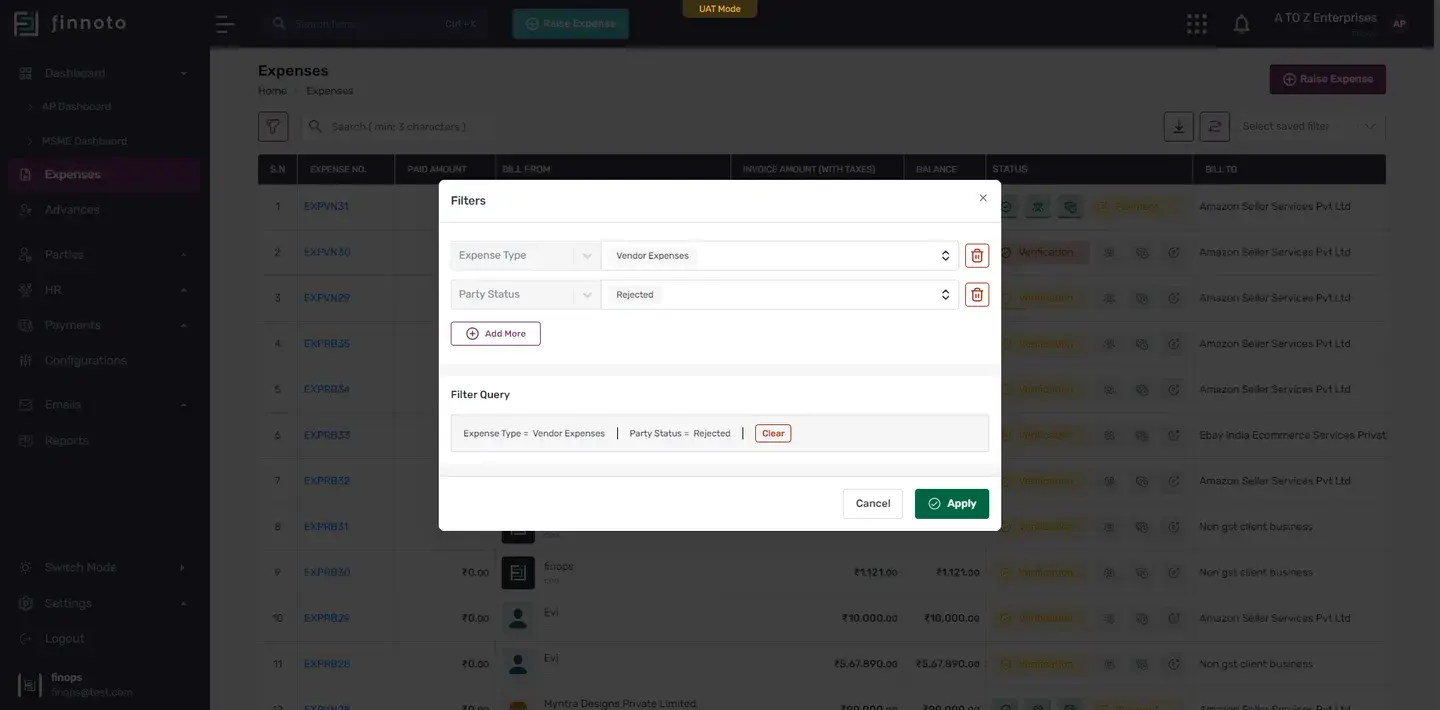Open the AP user avatar menu
1440x710 pixels.
point(1399,24)
